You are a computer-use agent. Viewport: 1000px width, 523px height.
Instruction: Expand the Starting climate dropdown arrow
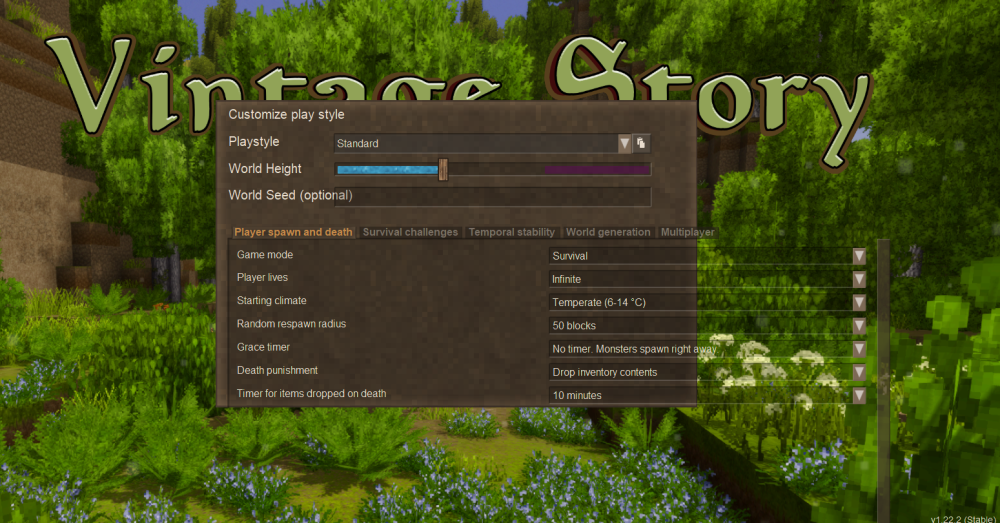pyautogui.click(x=859, y=302)
